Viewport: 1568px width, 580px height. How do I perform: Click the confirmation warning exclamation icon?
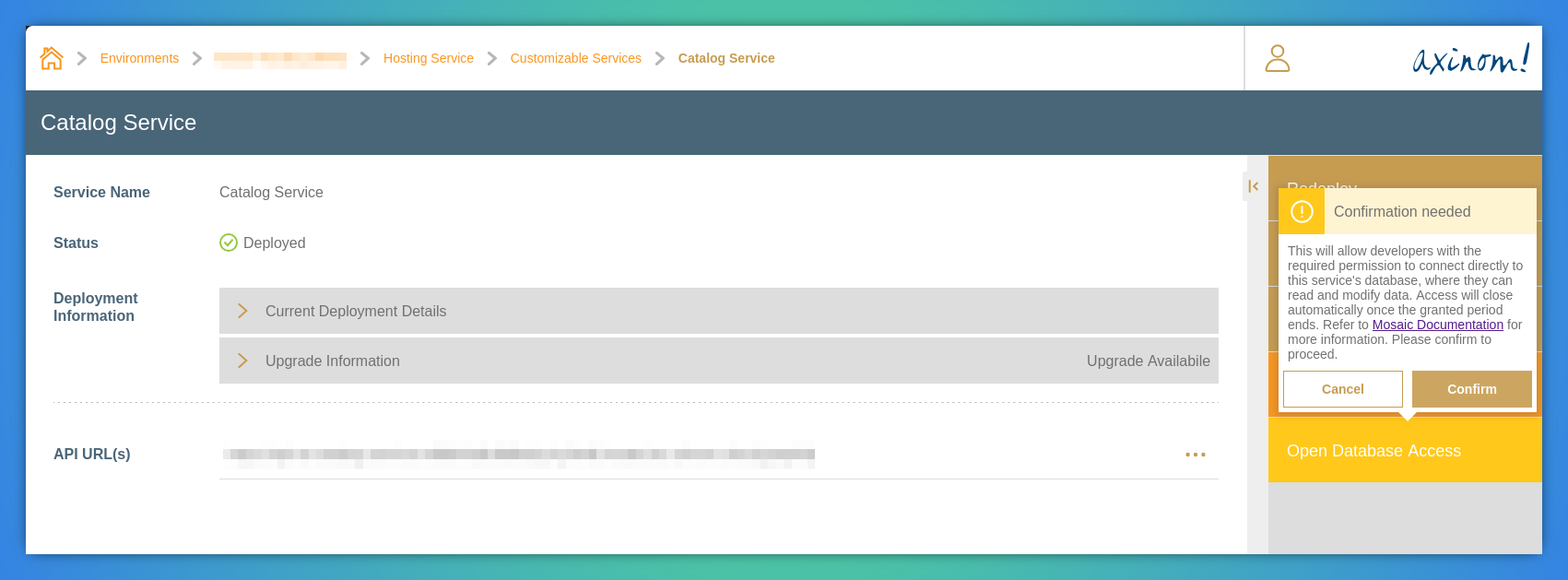1302,212
